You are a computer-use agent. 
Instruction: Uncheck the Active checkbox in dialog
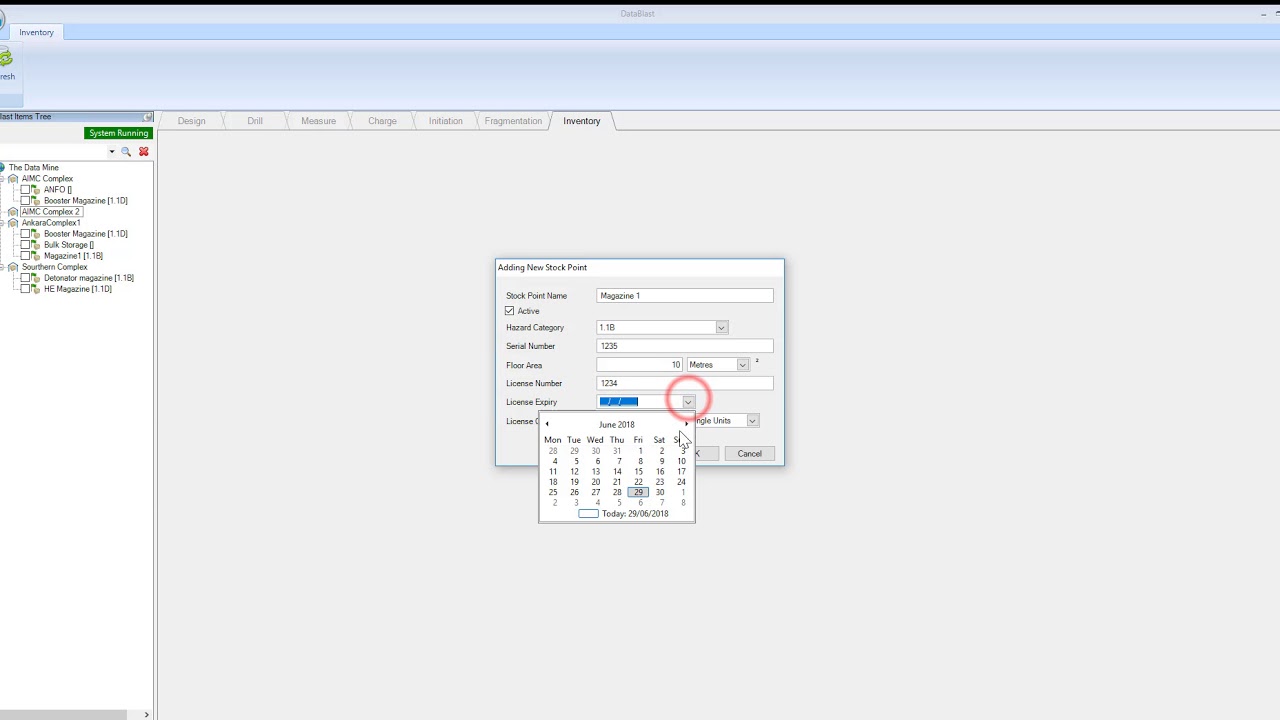(510, 311)
